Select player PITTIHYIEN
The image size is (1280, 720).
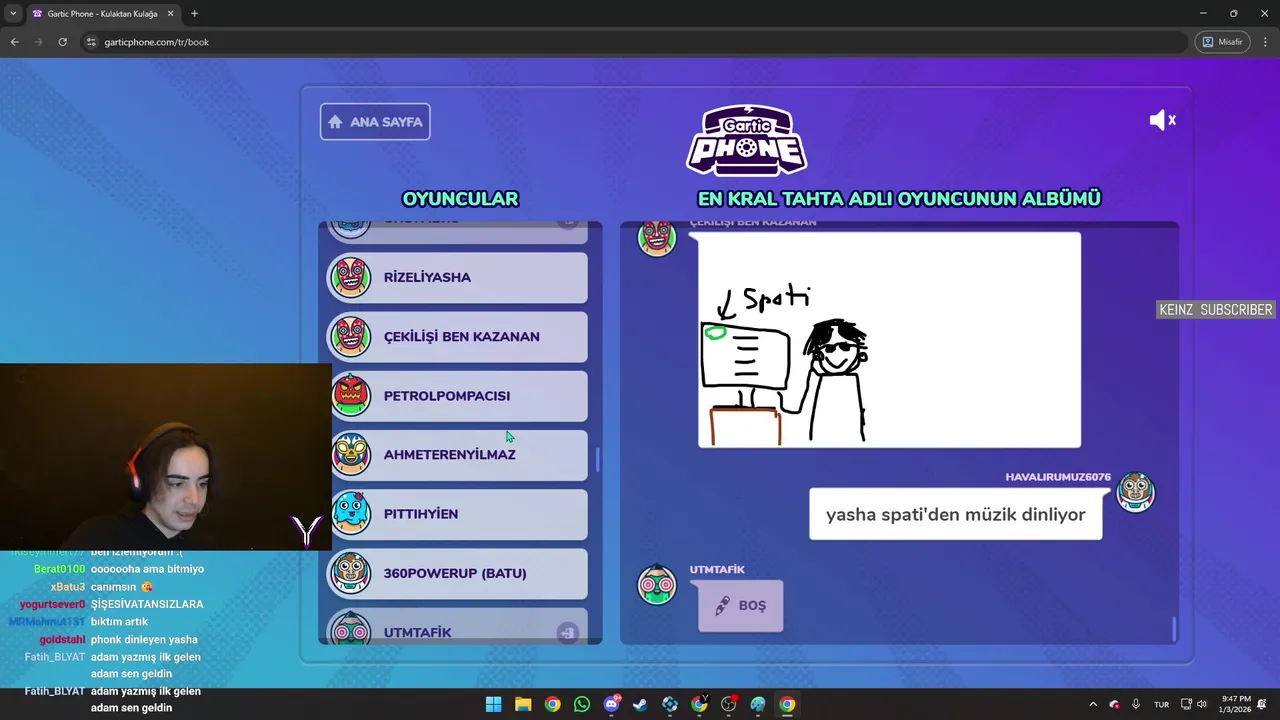[x=459, y=513]
